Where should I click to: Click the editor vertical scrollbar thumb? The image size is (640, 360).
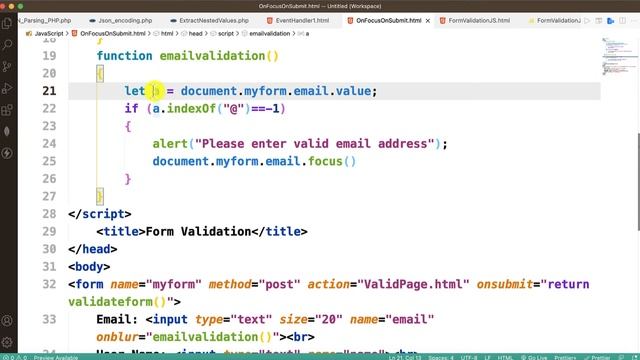638,182
